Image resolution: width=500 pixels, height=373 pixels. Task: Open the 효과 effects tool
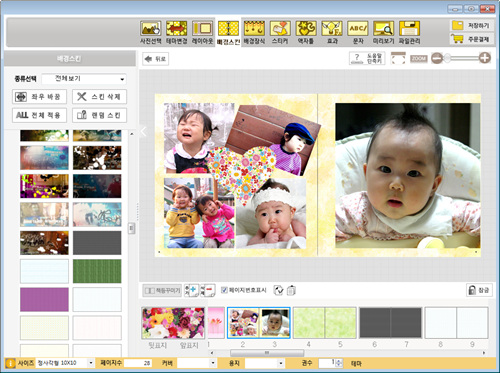click(332, 32)
